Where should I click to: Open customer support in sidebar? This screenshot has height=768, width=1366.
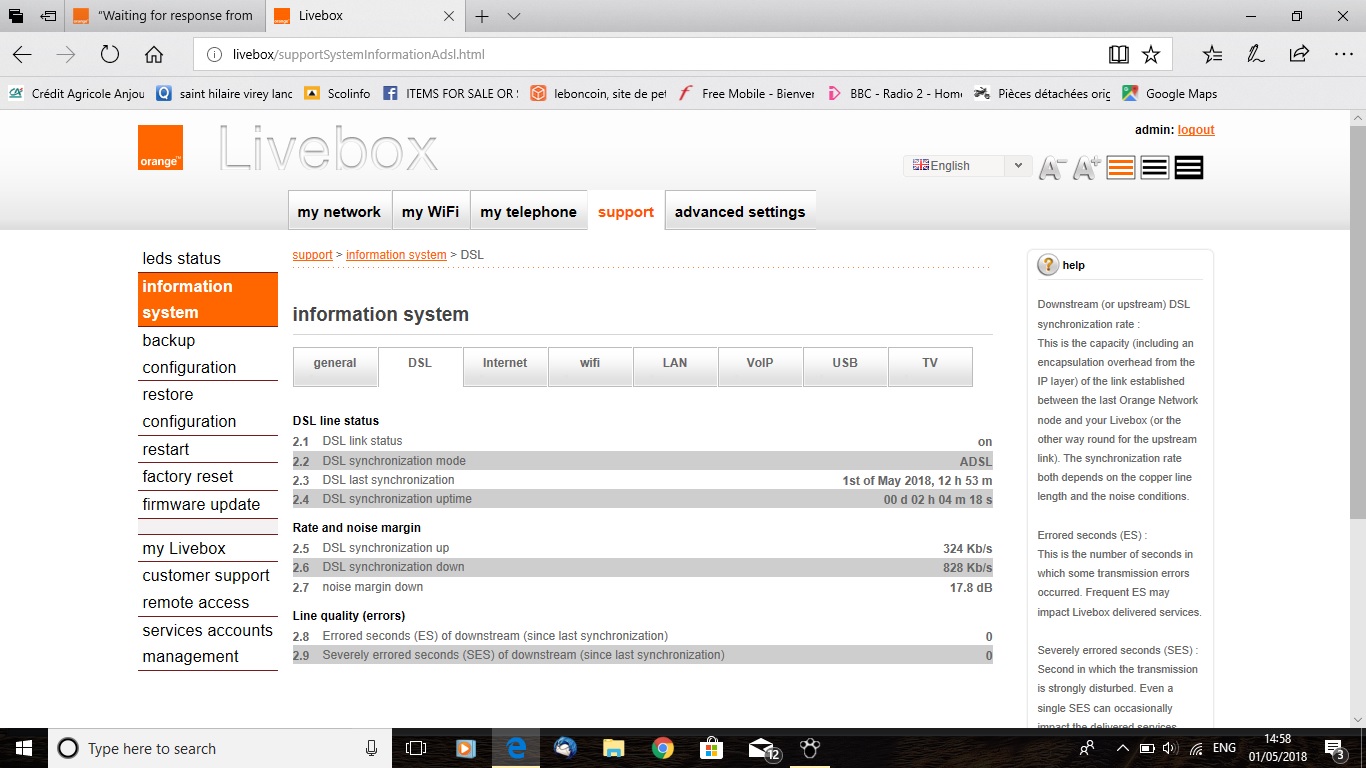pyautogui.click(x=206, y=575)
